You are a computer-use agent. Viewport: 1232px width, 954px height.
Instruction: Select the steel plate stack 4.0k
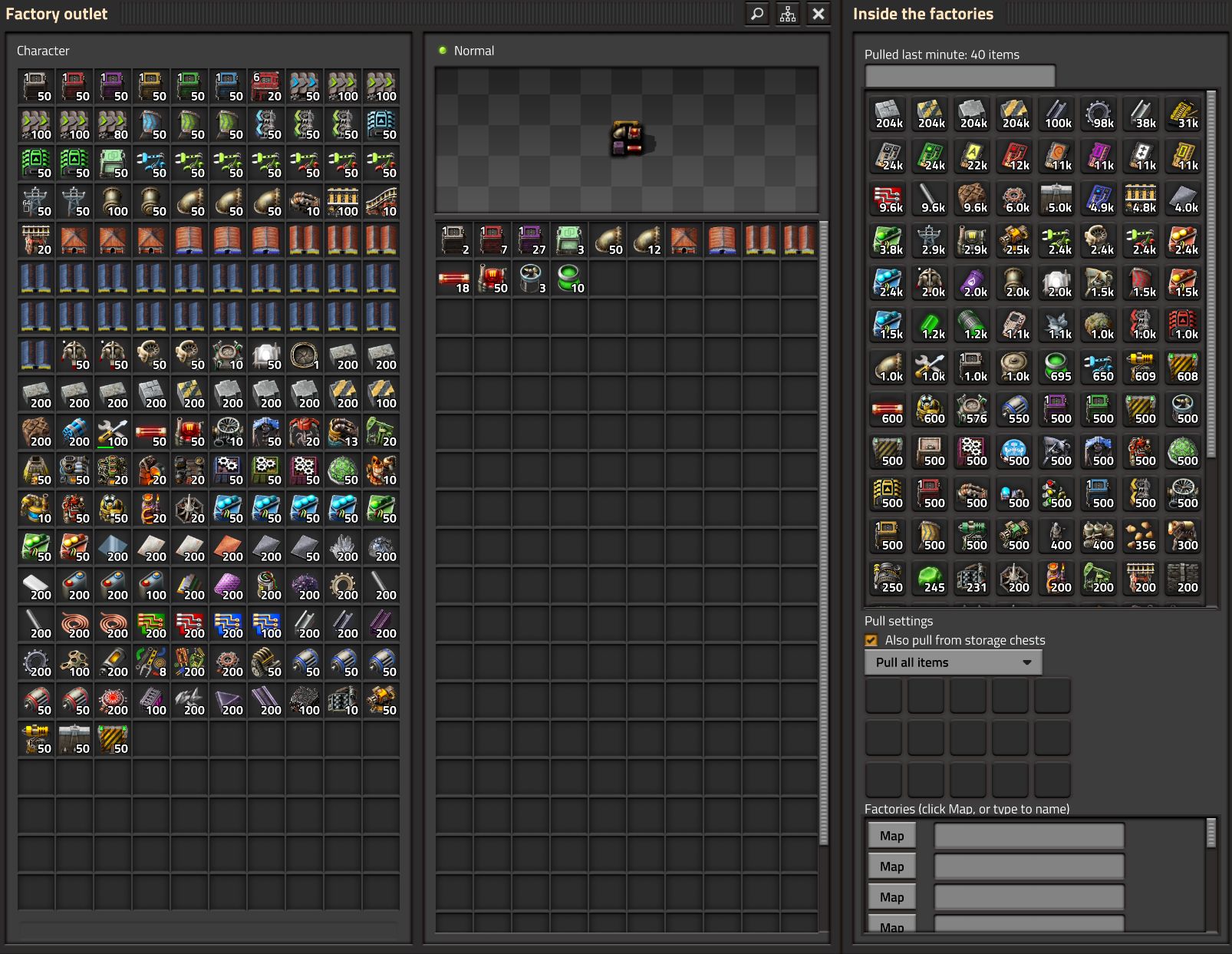pyautogui.click(x=1183, y=198)
